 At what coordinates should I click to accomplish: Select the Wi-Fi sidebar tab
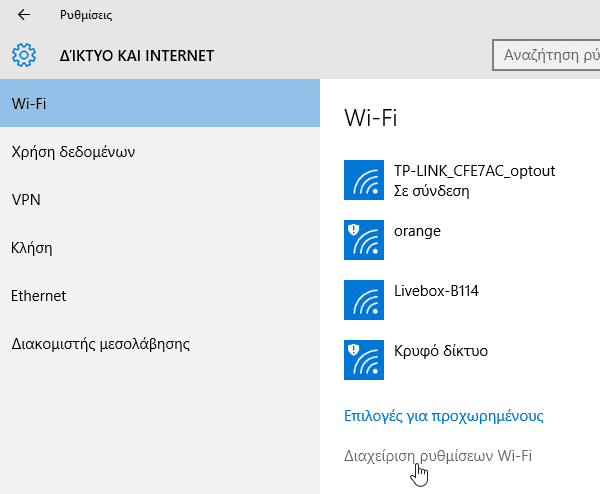coord(160,104)
